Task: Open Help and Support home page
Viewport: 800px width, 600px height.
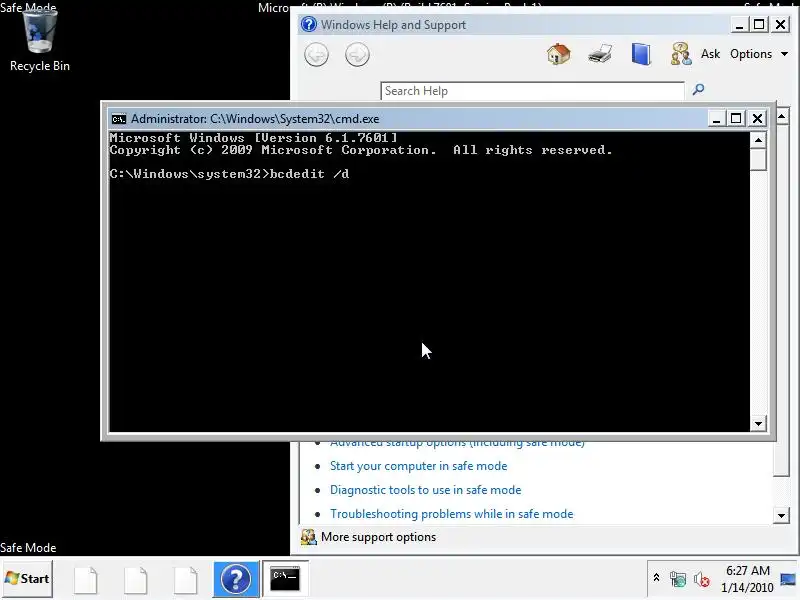Action: [x=559, y=54]
